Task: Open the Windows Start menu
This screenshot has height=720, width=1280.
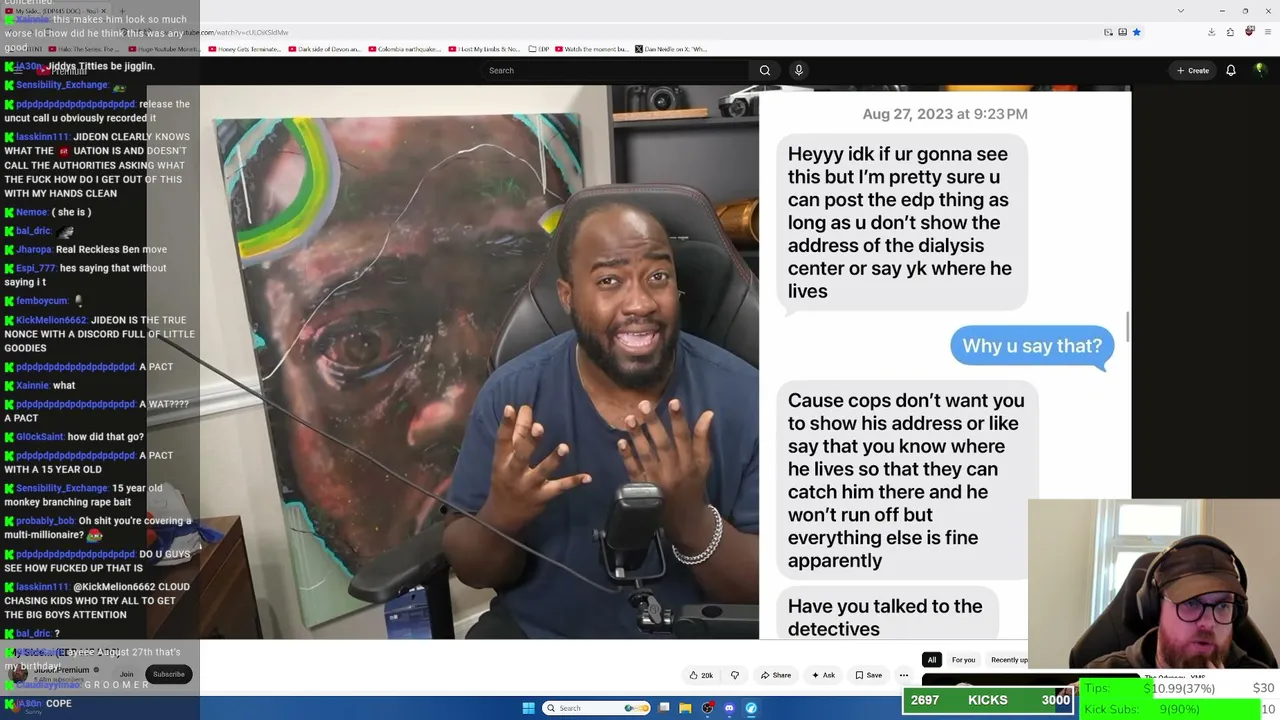Action: 529,708
